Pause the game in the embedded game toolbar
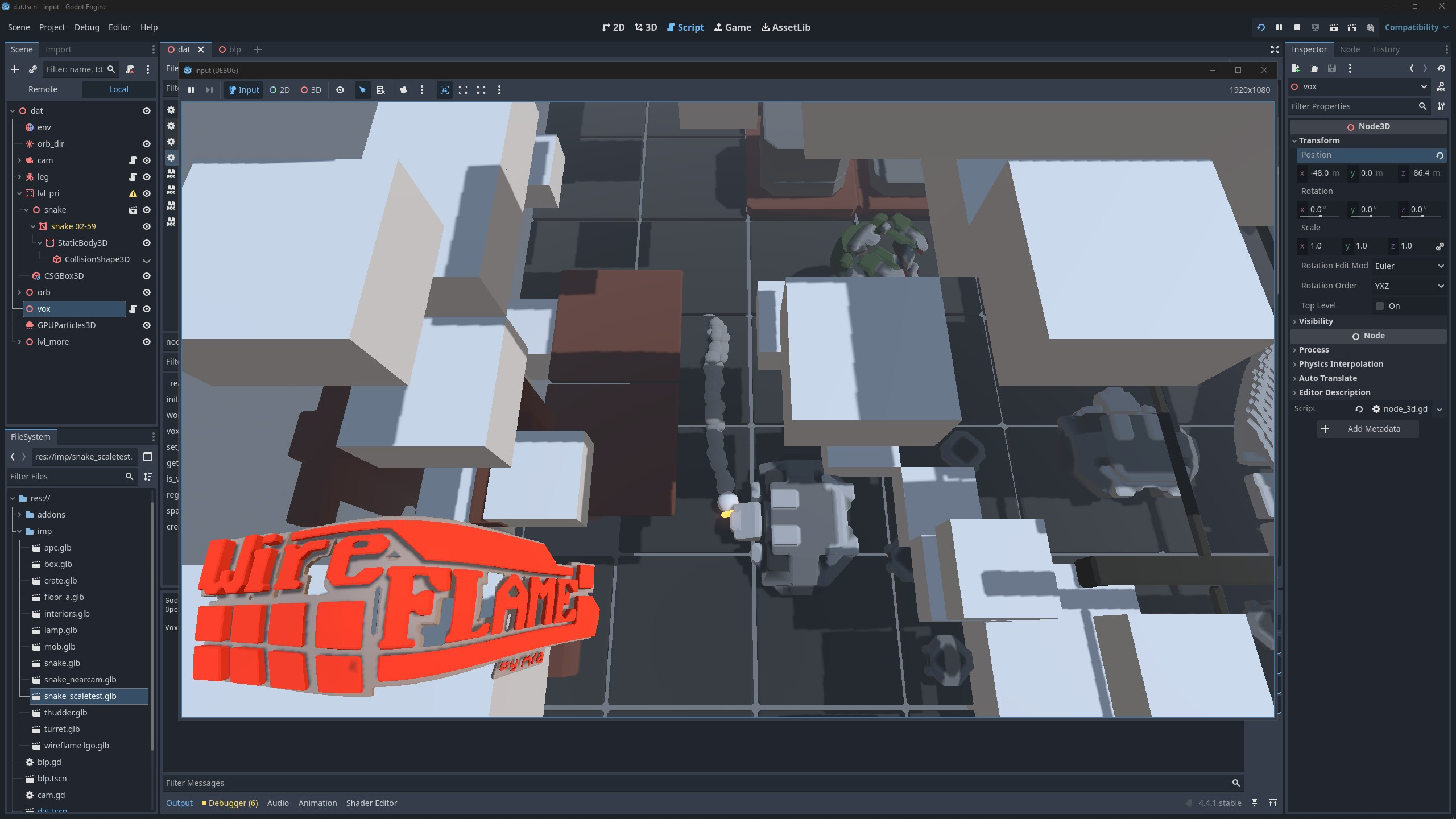 click(191, 90)
